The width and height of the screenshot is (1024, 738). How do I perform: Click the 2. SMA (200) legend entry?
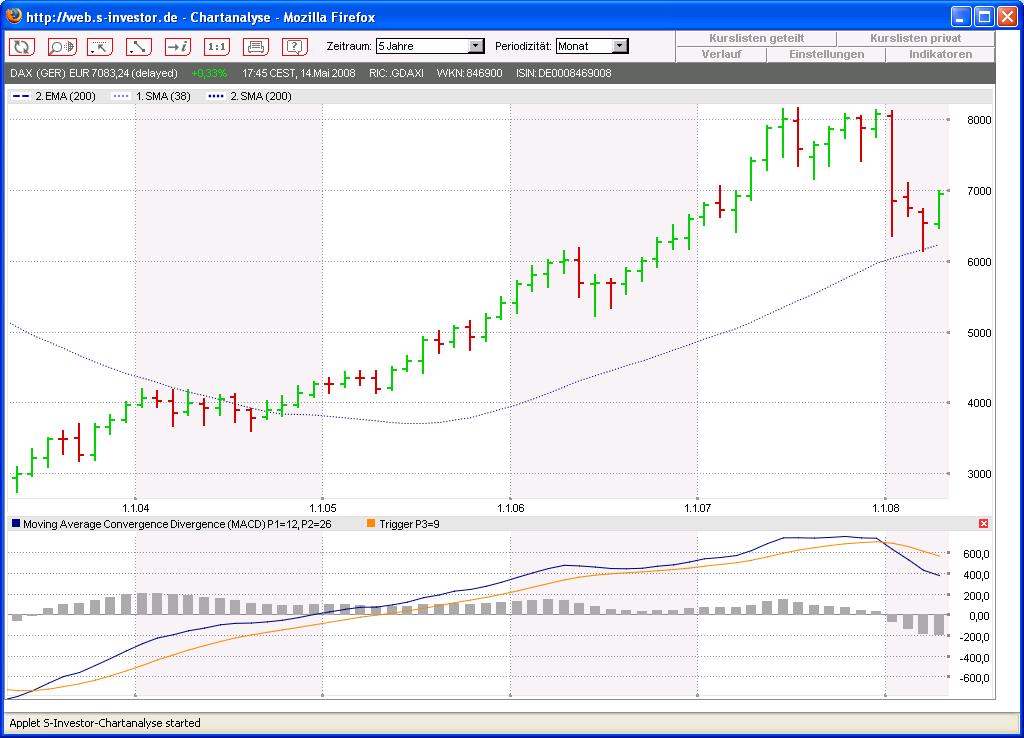click(x=249, y=96)
